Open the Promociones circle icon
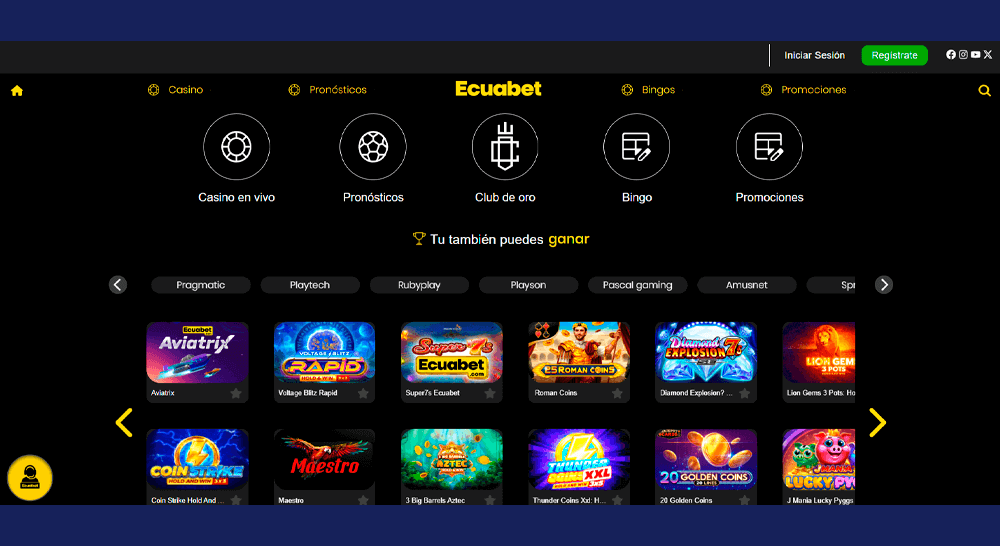Viewport: 1000px width, 546px height. tap(769, 147)
